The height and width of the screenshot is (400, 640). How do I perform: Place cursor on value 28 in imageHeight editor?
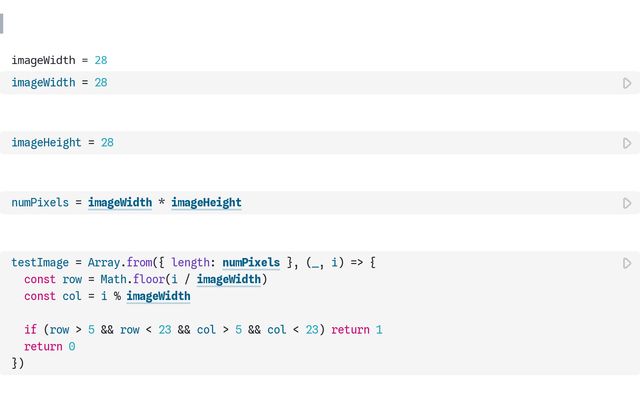[107, 143]
